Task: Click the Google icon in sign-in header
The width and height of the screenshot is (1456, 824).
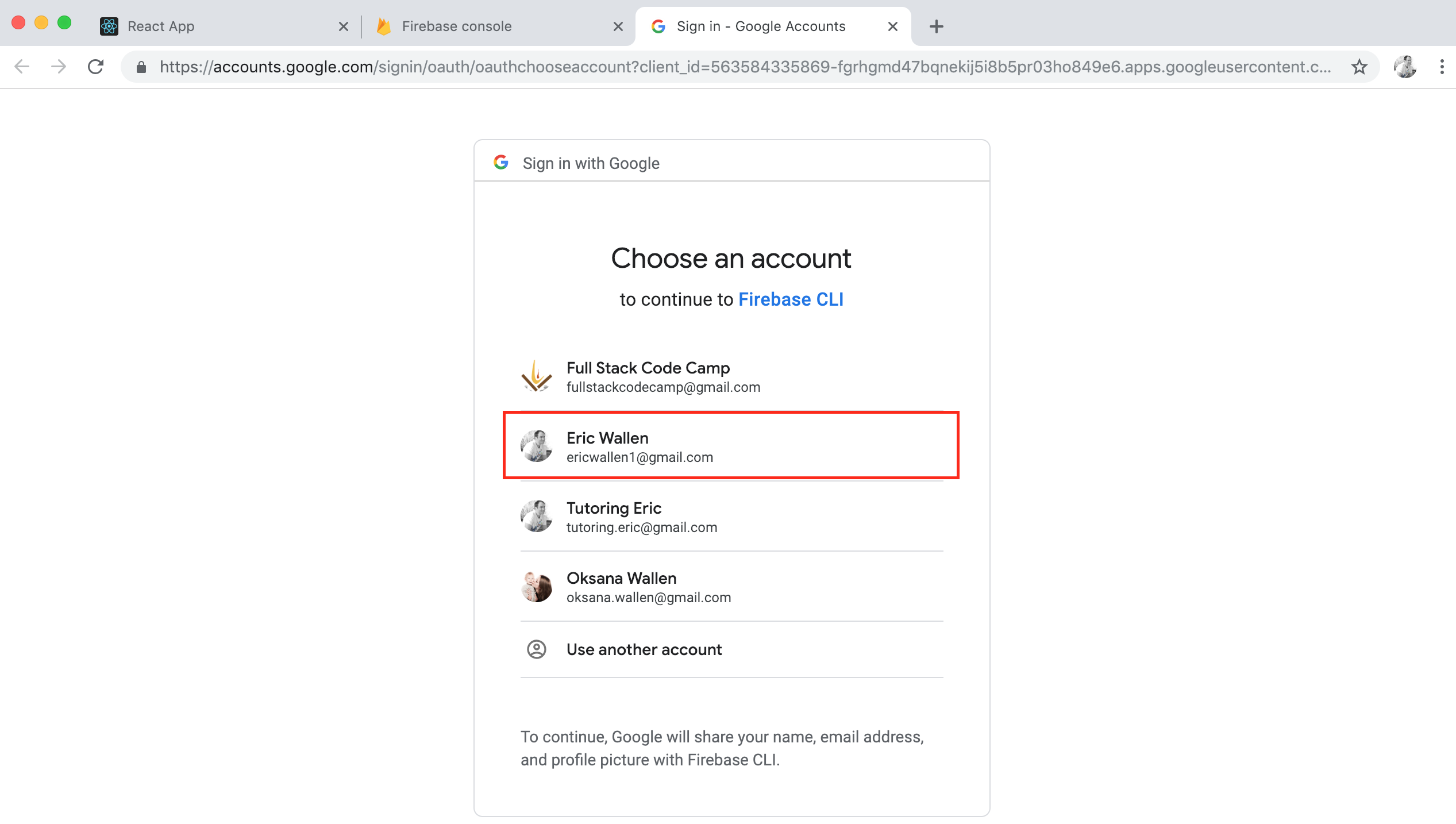Action: pyautogui.click(x=501, y=163)
